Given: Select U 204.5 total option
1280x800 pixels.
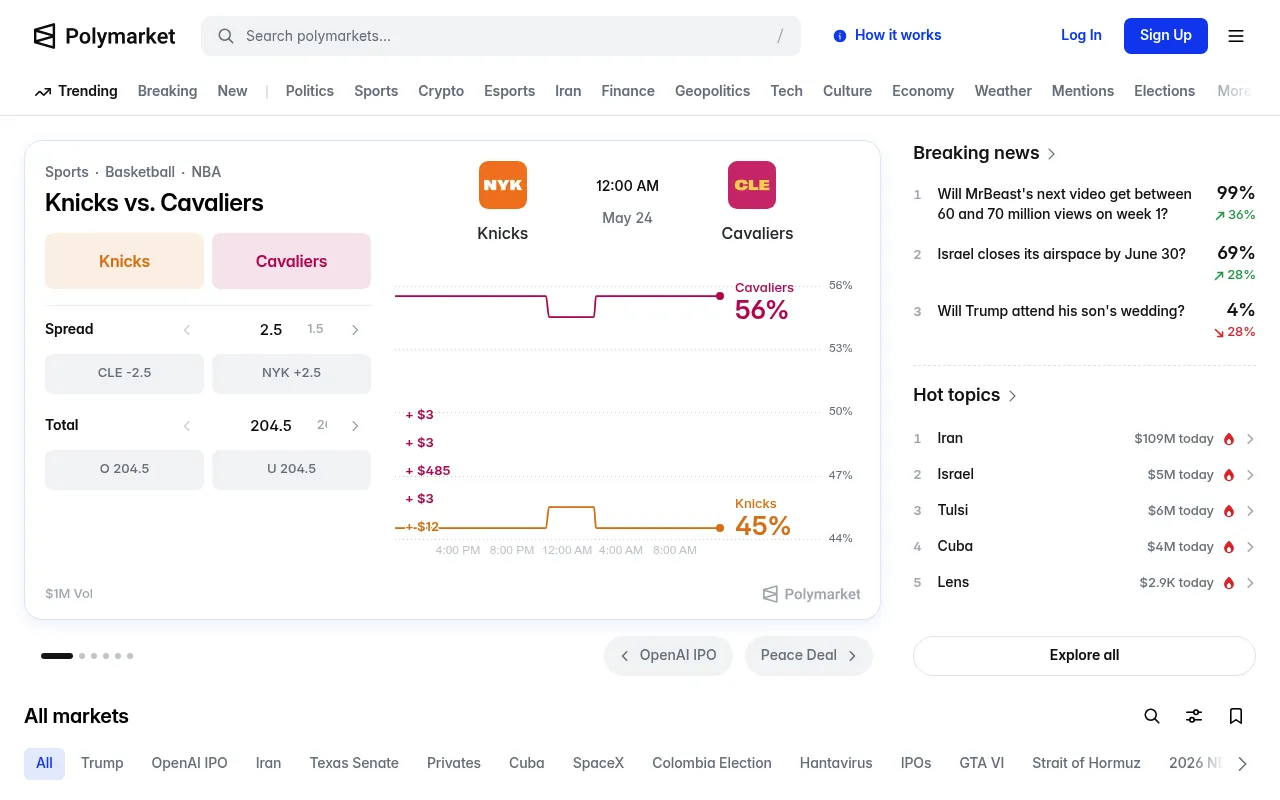Looking at the screenshot, I should pos(291,469).
